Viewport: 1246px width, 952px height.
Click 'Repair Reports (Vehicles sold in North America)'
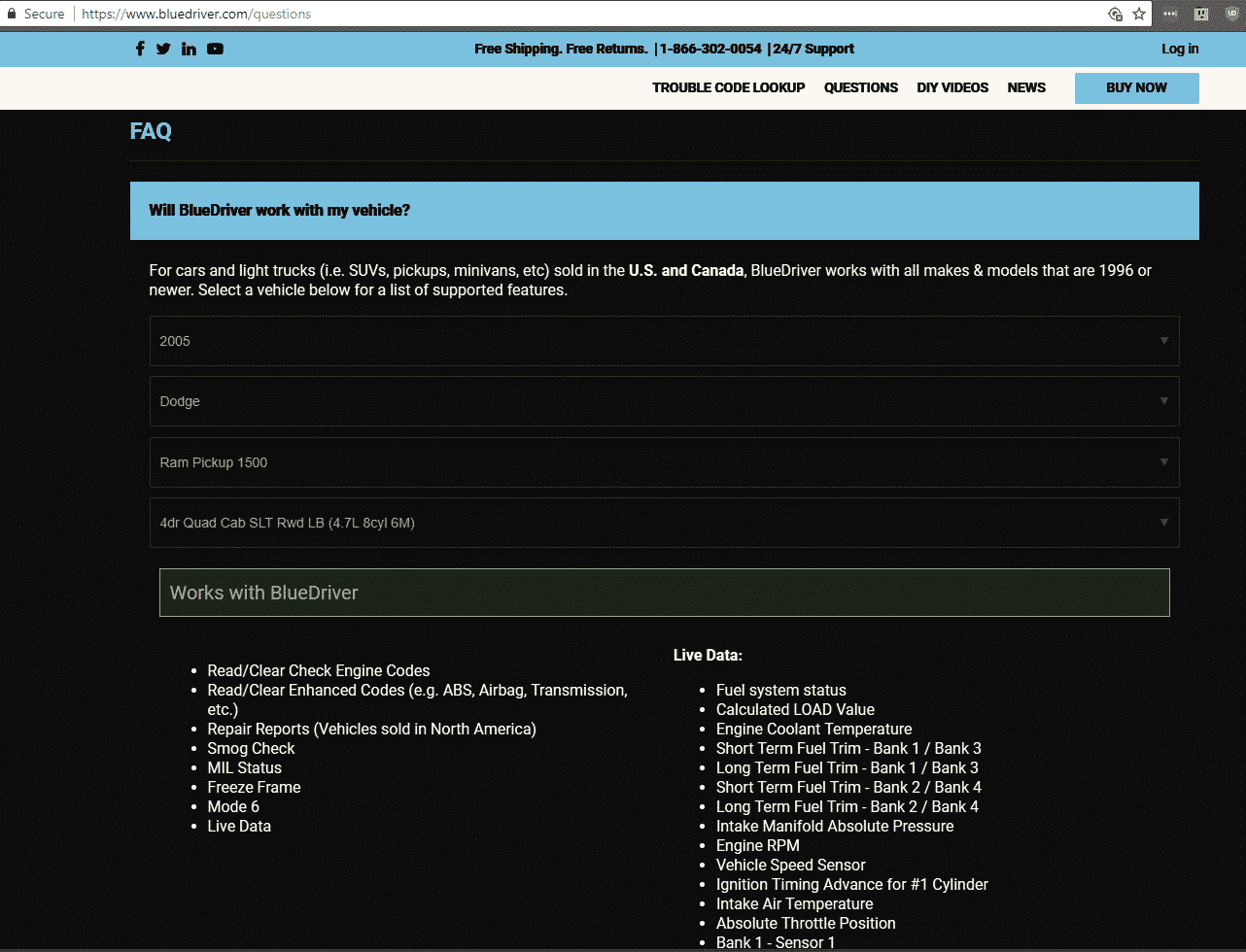tap(372, 729)
